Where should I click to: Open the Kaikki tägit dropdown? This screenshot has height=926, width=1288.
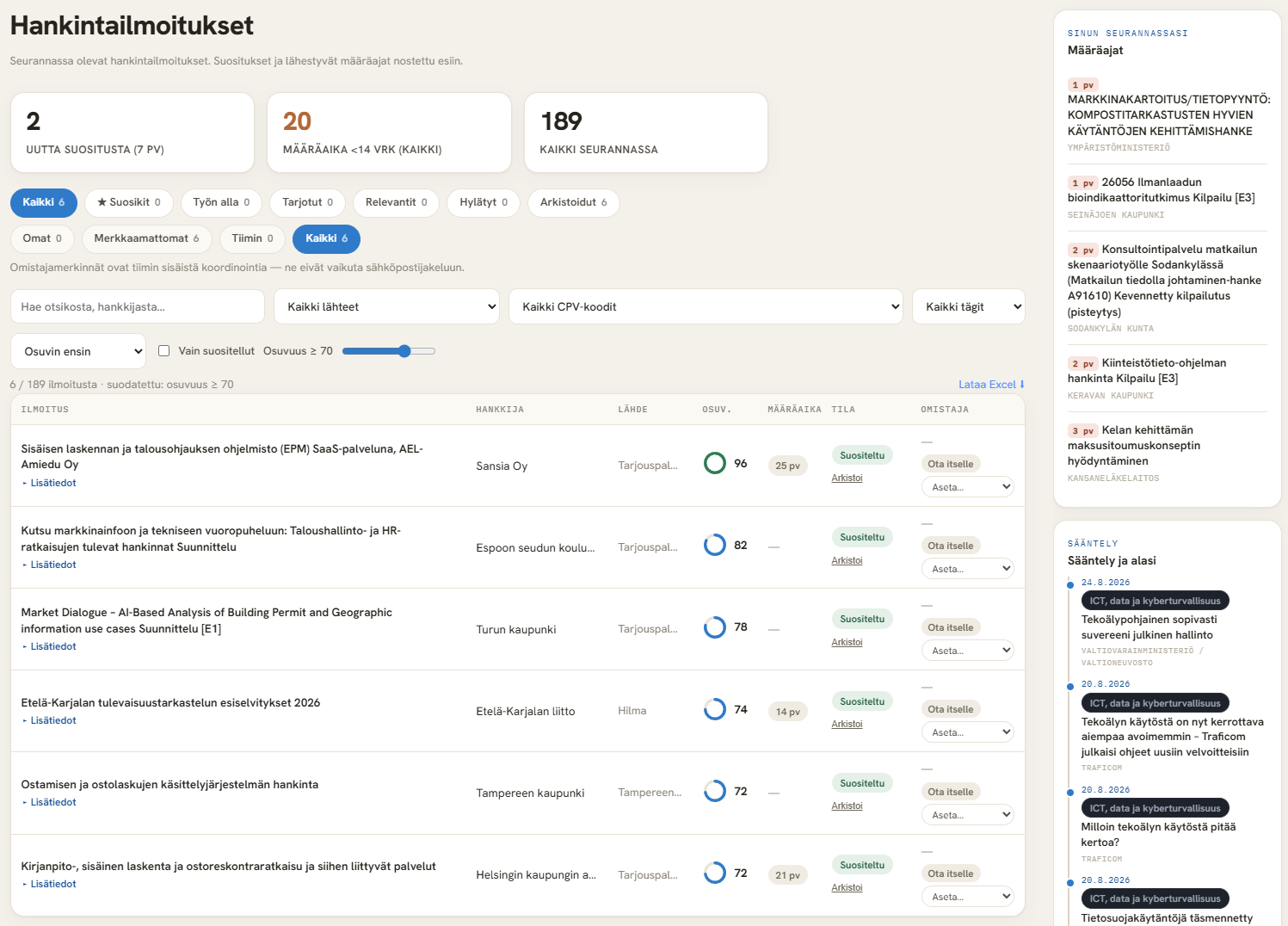coord(969,306)
